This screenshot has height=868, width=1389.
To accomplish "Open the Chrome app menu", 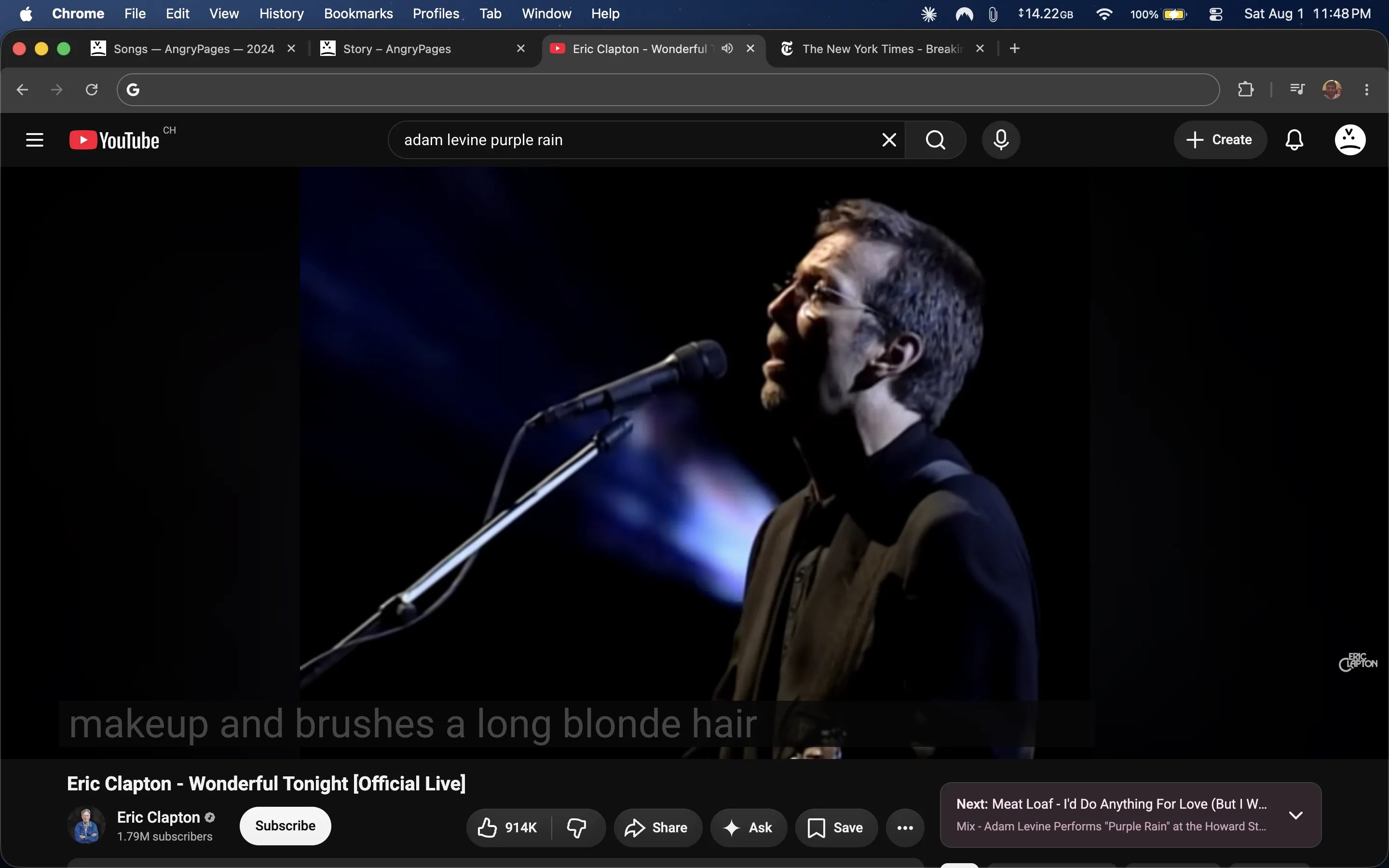I will pos(78,14).
